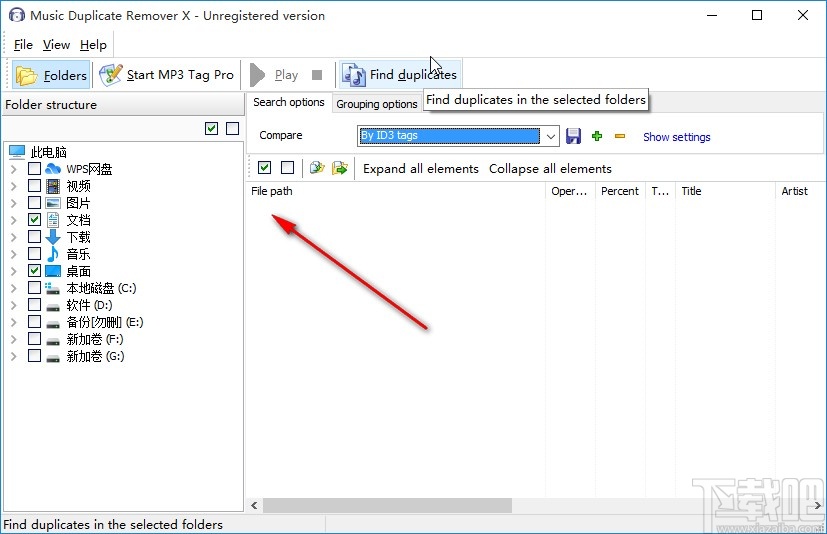The image size is (827, 534).
Task: Expand the 新加卷 (G:) tree node
Action: click(14, 356)
